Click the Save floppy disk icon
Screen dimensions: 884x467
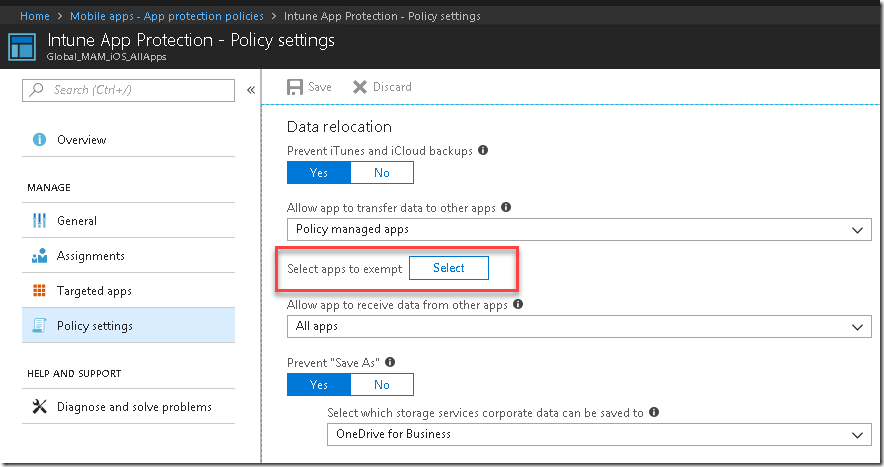click(295, 87)
